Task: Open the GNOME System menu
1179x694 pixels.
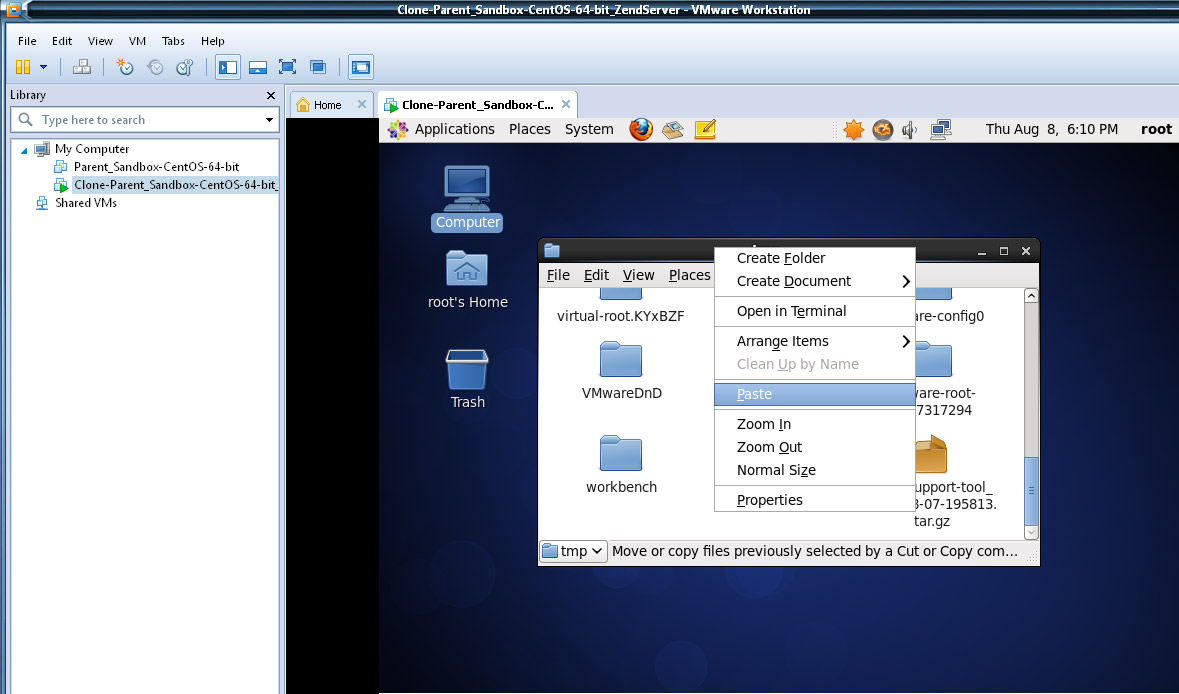Action: (x=589, y=129)
